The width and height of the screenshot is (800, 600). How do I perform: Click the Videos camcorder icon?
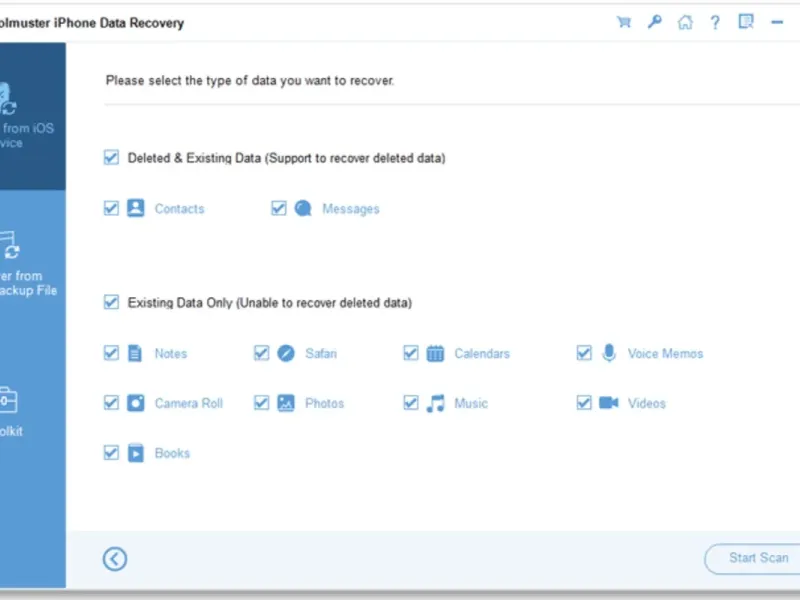pos(609,403)
